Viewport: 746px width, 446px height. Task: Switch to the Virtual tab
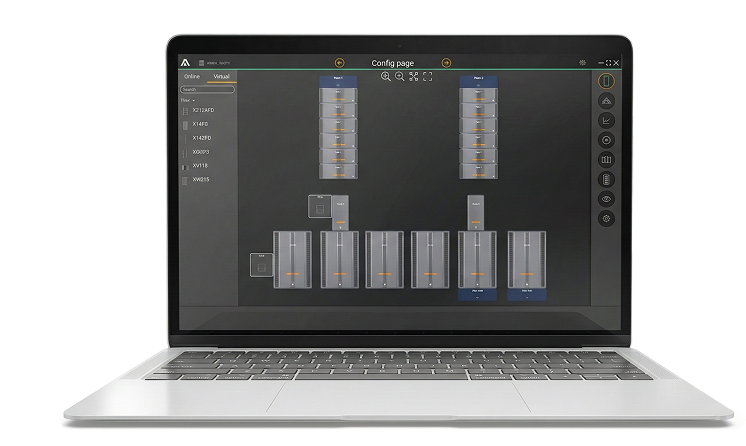221,76
